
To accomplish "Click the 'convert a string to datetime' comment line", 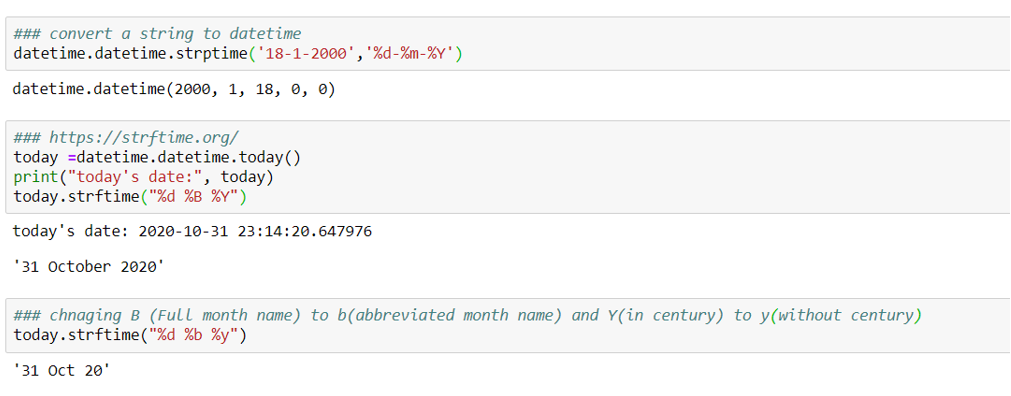I will (x=157, y=34).
